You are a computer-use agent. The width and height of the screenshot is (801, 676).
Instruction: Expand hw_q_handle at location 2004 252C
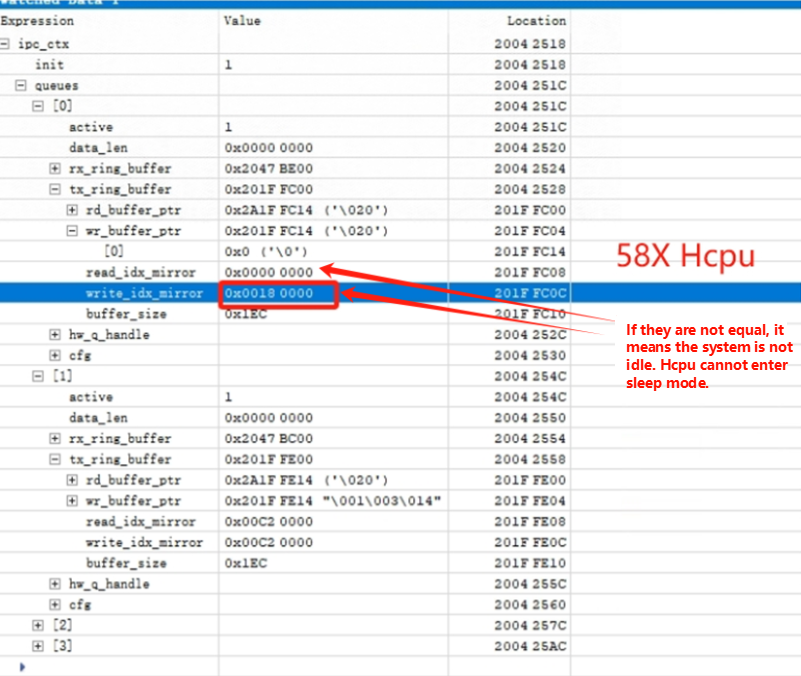(55, 335)
